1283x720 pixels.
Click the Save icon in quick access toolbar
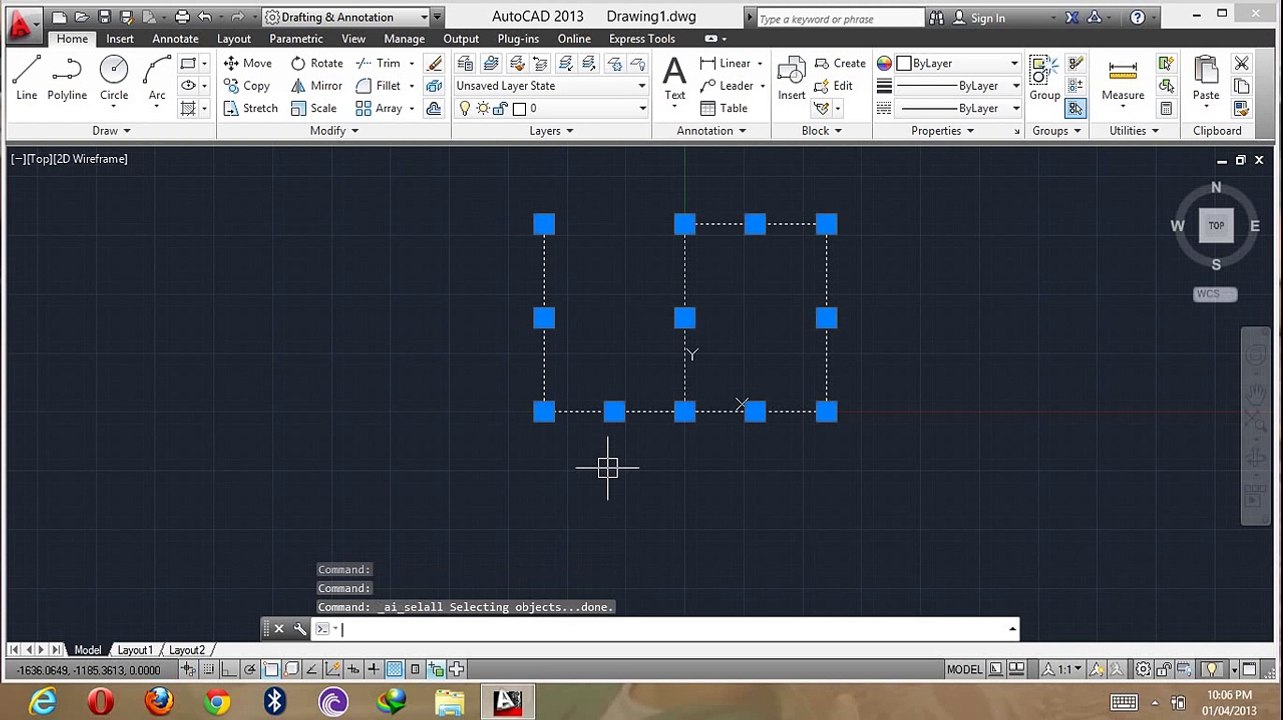(x=104, y=17)
